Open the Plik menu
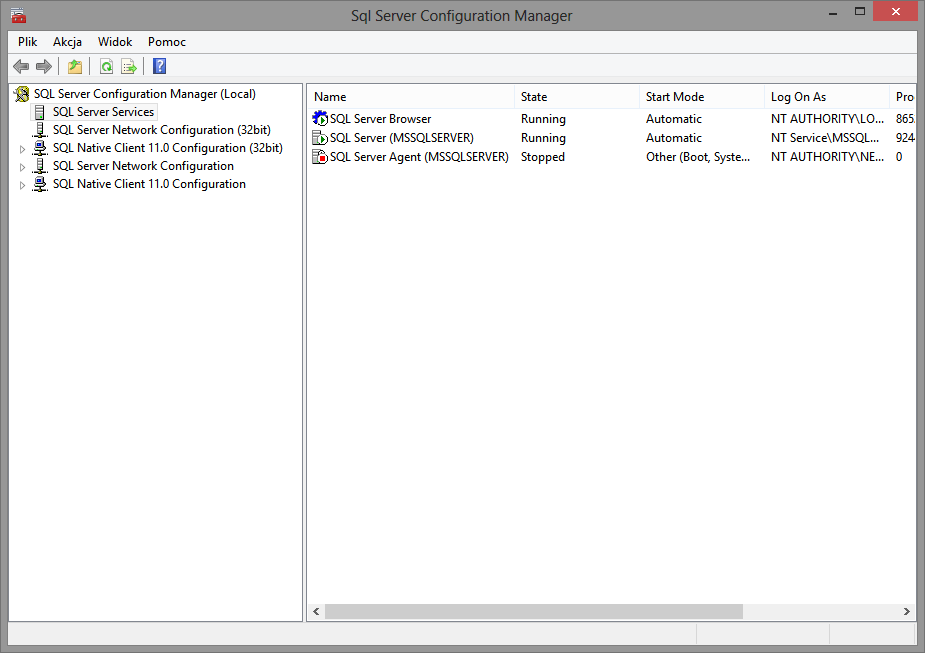 pyautogui.click(x=28, y=42)
